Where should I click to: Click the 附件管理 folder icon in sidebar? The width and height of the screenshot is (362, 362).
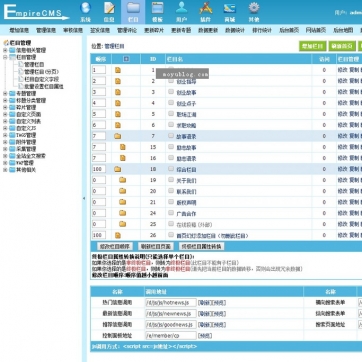pos(12,142)
